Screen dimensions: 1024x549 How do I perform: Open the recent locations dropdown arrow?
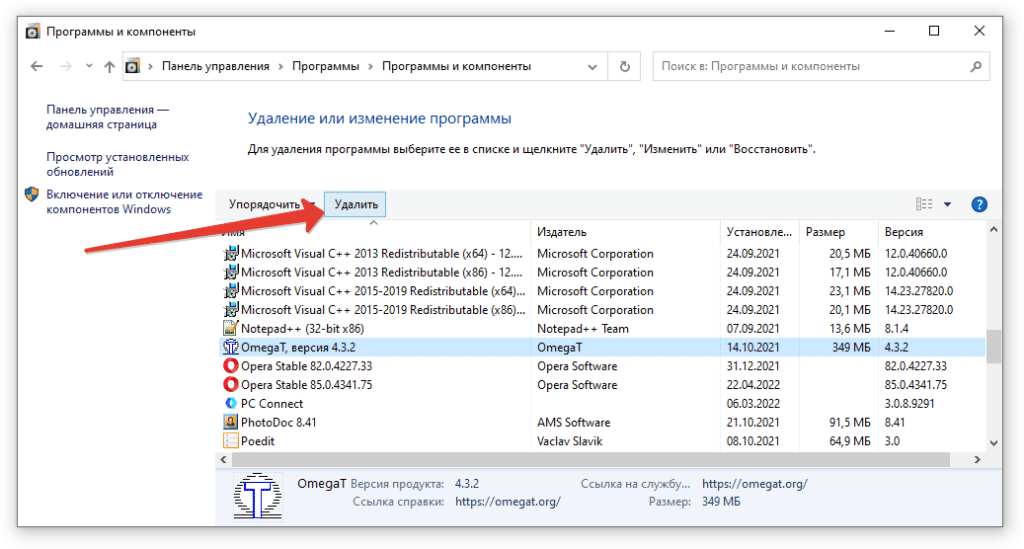[89, 66]
